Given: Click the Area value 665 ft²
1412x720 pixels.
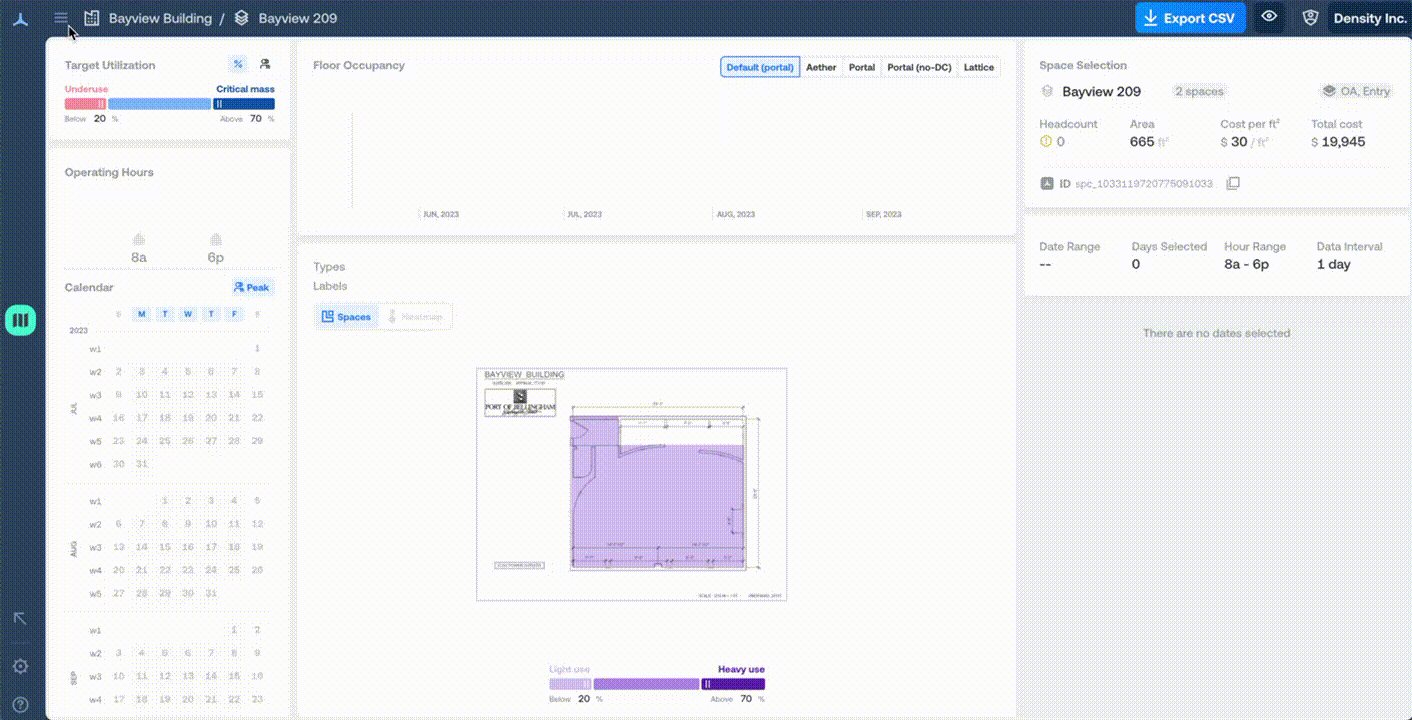Looking at the screenshot, I should [1149, 142].
